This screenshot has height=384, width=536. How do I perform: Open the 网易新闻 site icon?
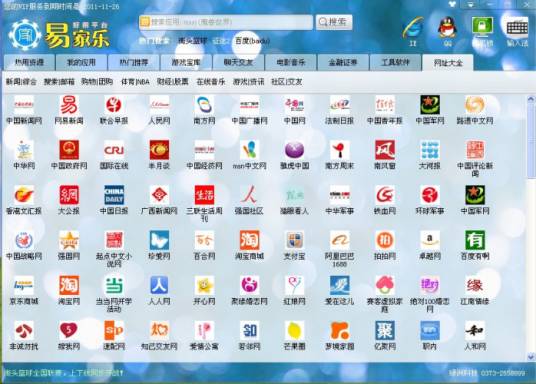[69, 105]
